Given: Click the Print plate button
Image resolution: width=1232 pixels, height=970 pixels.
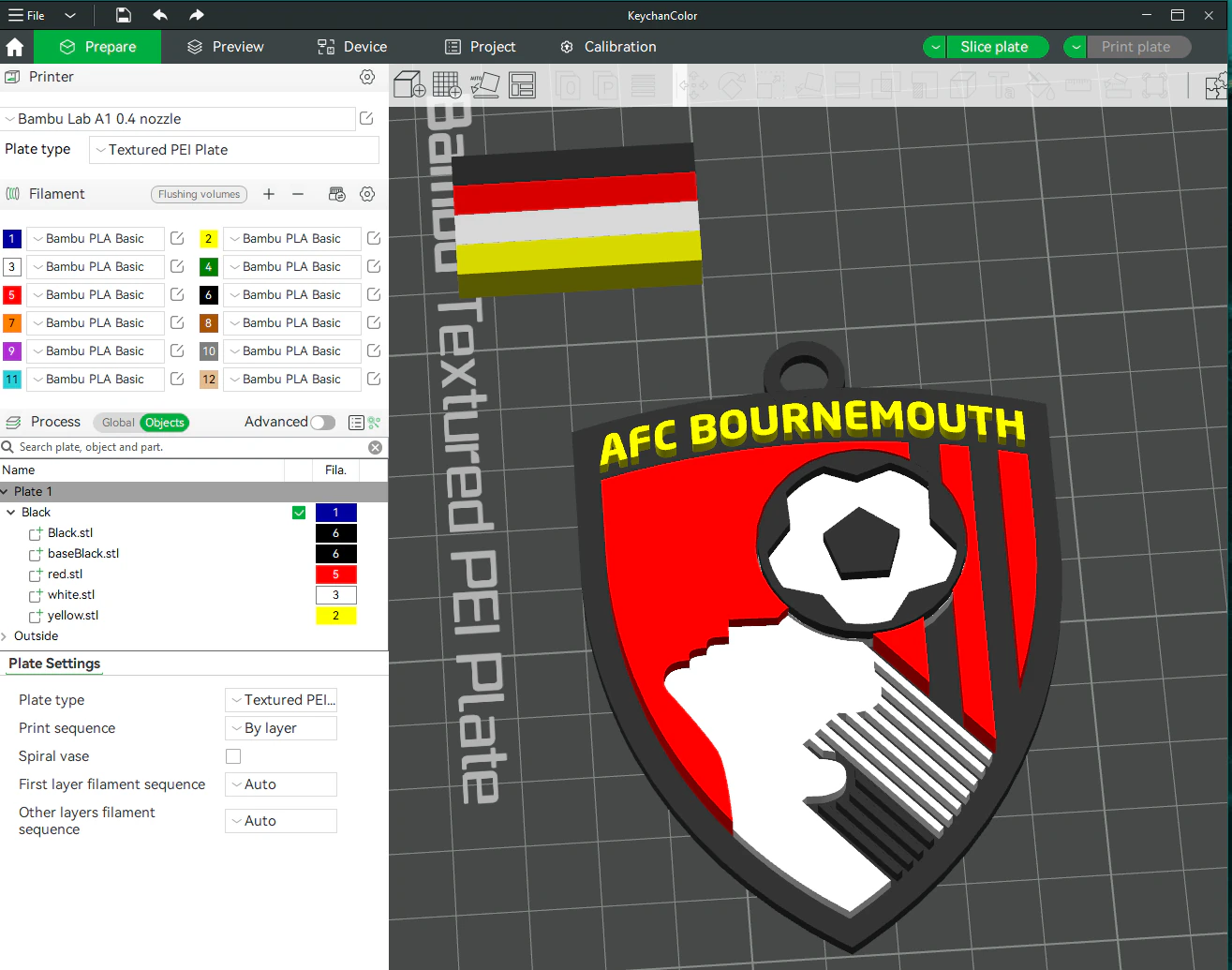Looking at the screenshot, I should [x=1139, y=47].
